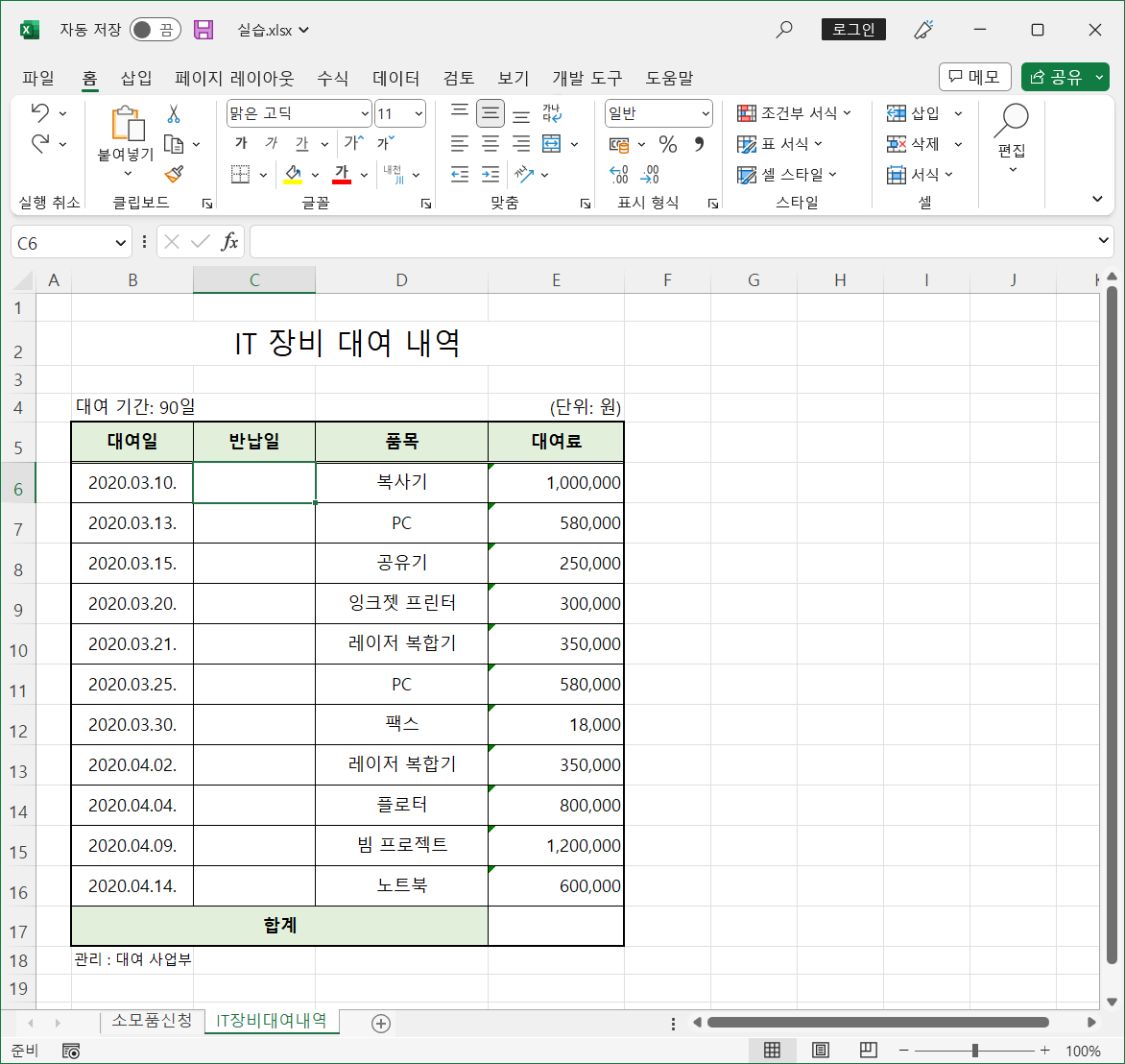This screenshot has height=1064, width=1125.
Task: Expand the formula bar chevron
Action: [1104, 240]
